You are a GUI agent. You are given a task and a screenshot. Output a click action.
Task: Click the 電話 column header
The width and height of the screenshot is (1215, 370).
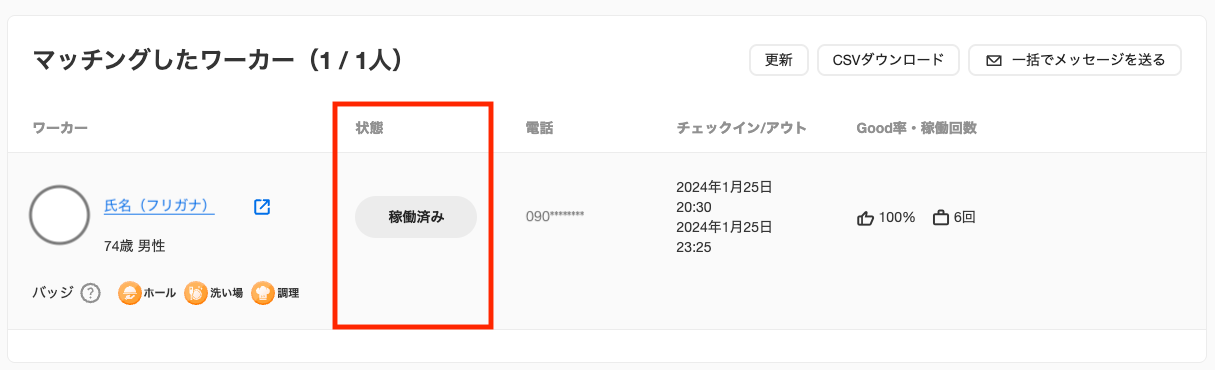pos(540,128)
